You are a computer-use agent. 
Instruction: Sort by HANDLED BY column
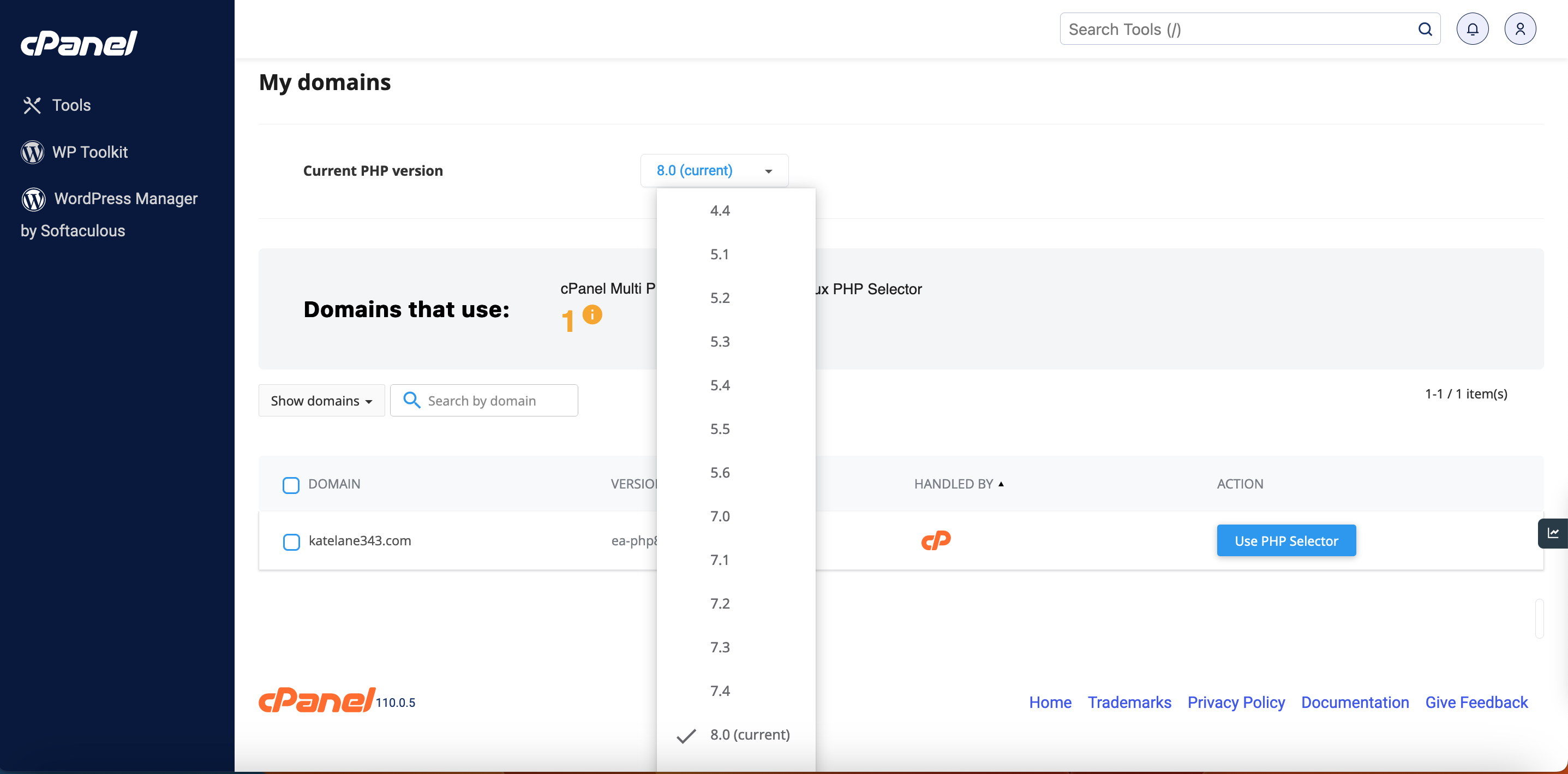pos(958,484)
